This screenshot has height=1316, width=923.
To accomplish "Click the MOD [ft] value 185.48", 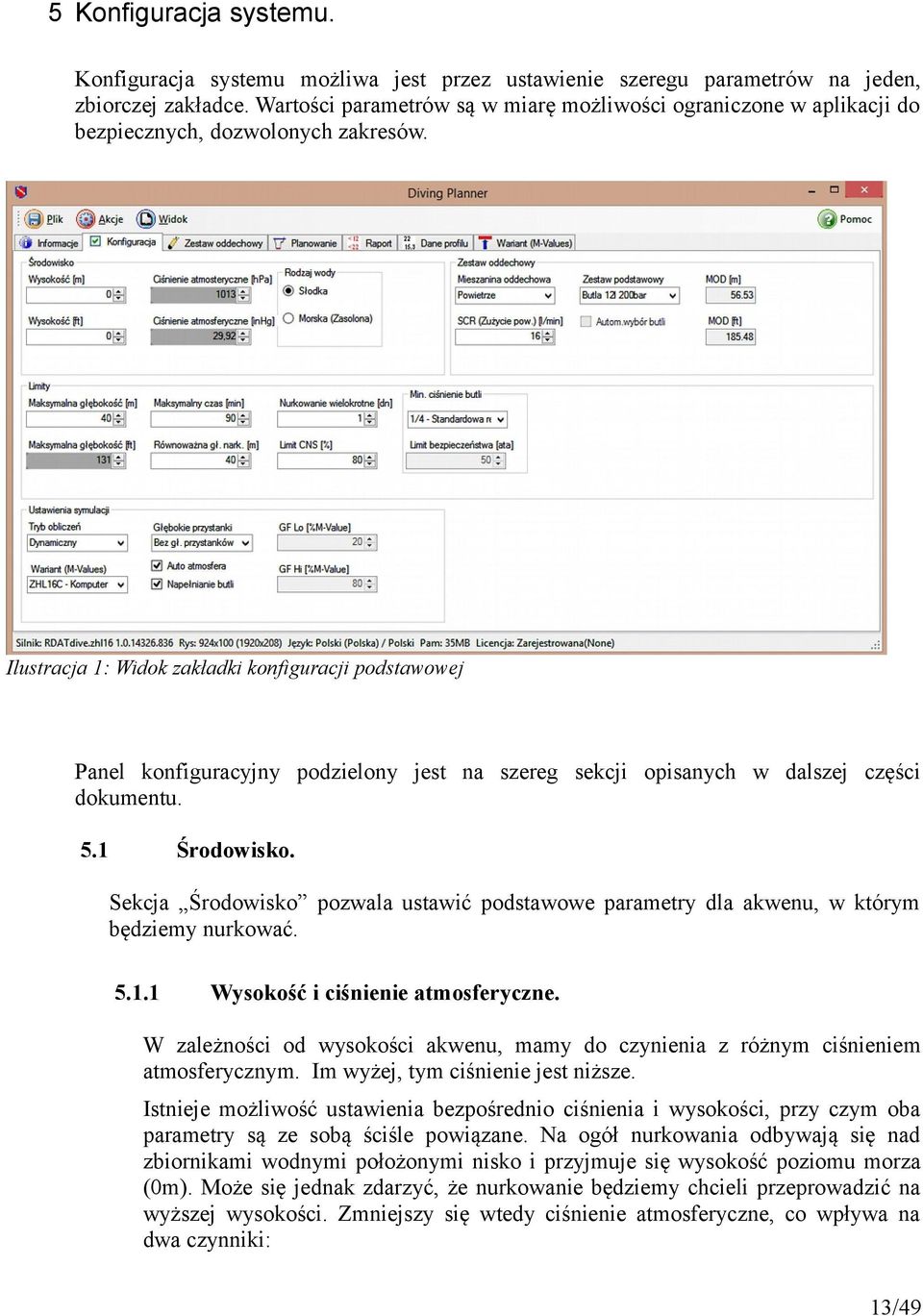I will tap(731, 336).
